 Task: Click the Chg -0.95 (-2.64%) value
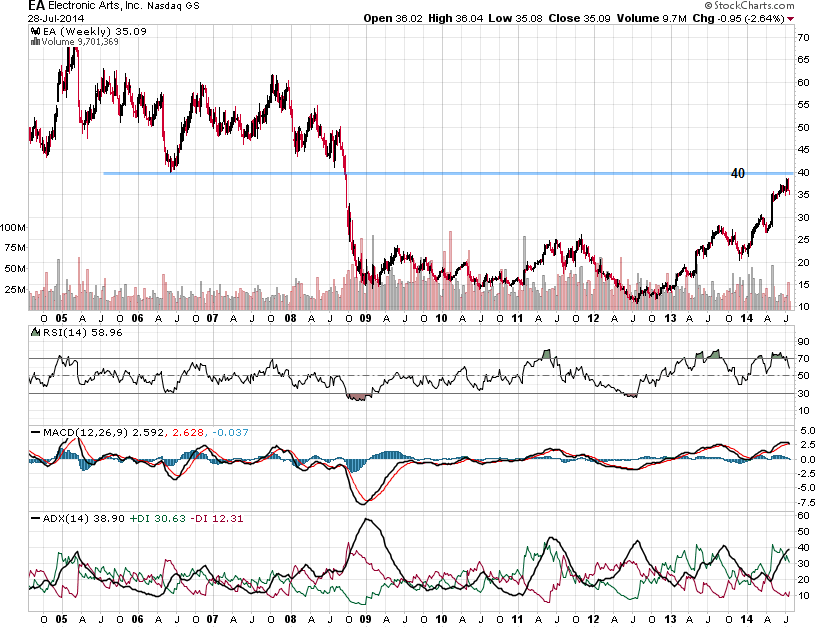(738, 18)
